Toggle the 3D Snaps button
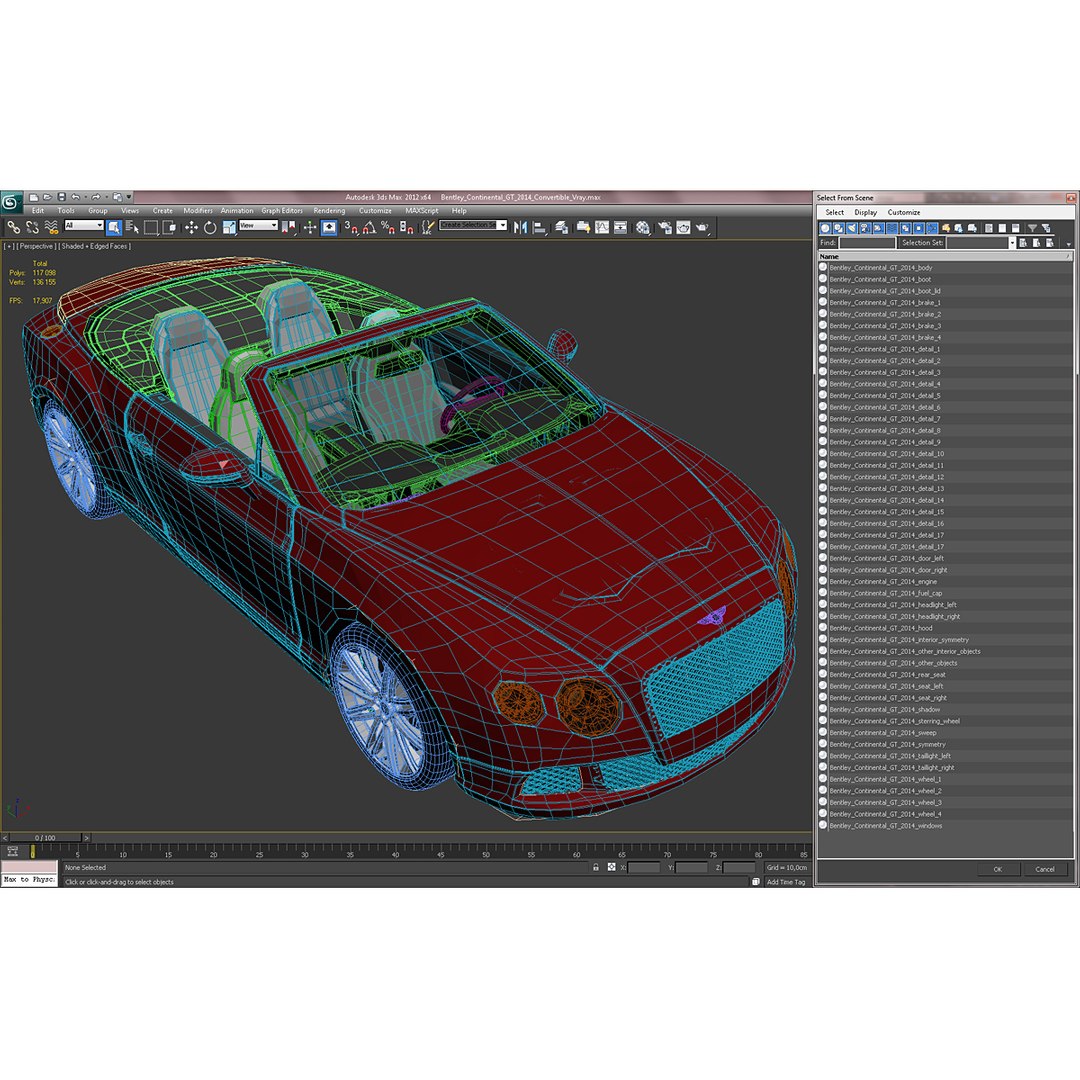The width and height of the screenshot is (1080, 1080). 351,227
